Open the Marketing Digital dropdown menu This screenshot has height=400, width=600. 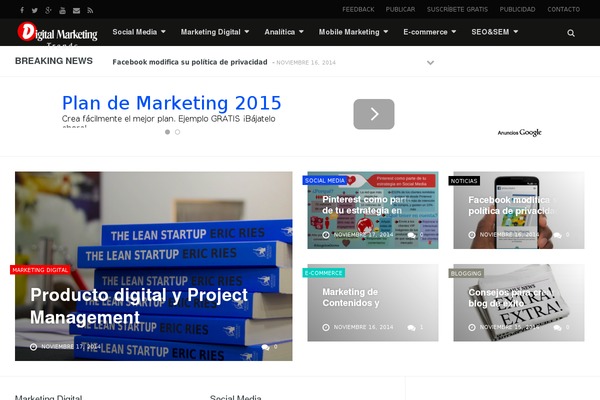(215, 32)
